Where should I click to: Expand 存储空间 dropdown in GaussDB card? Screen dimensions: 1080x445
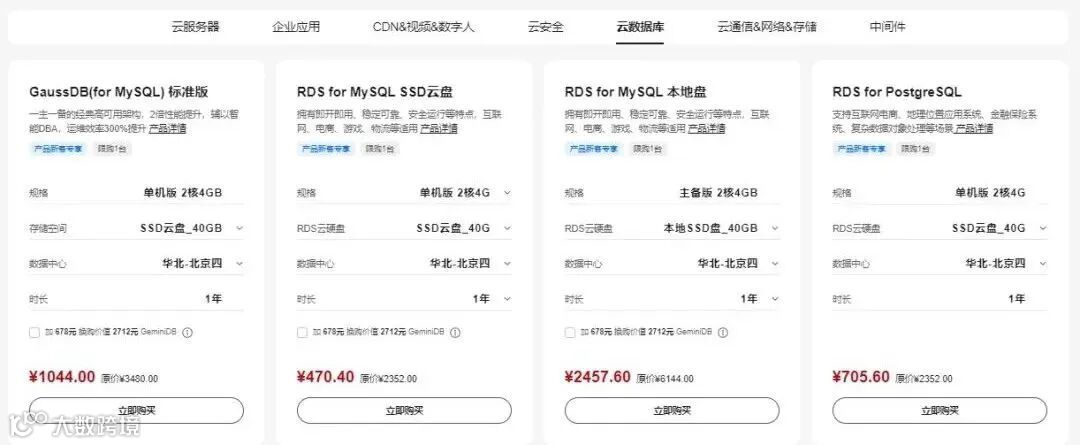click(239, 229)
